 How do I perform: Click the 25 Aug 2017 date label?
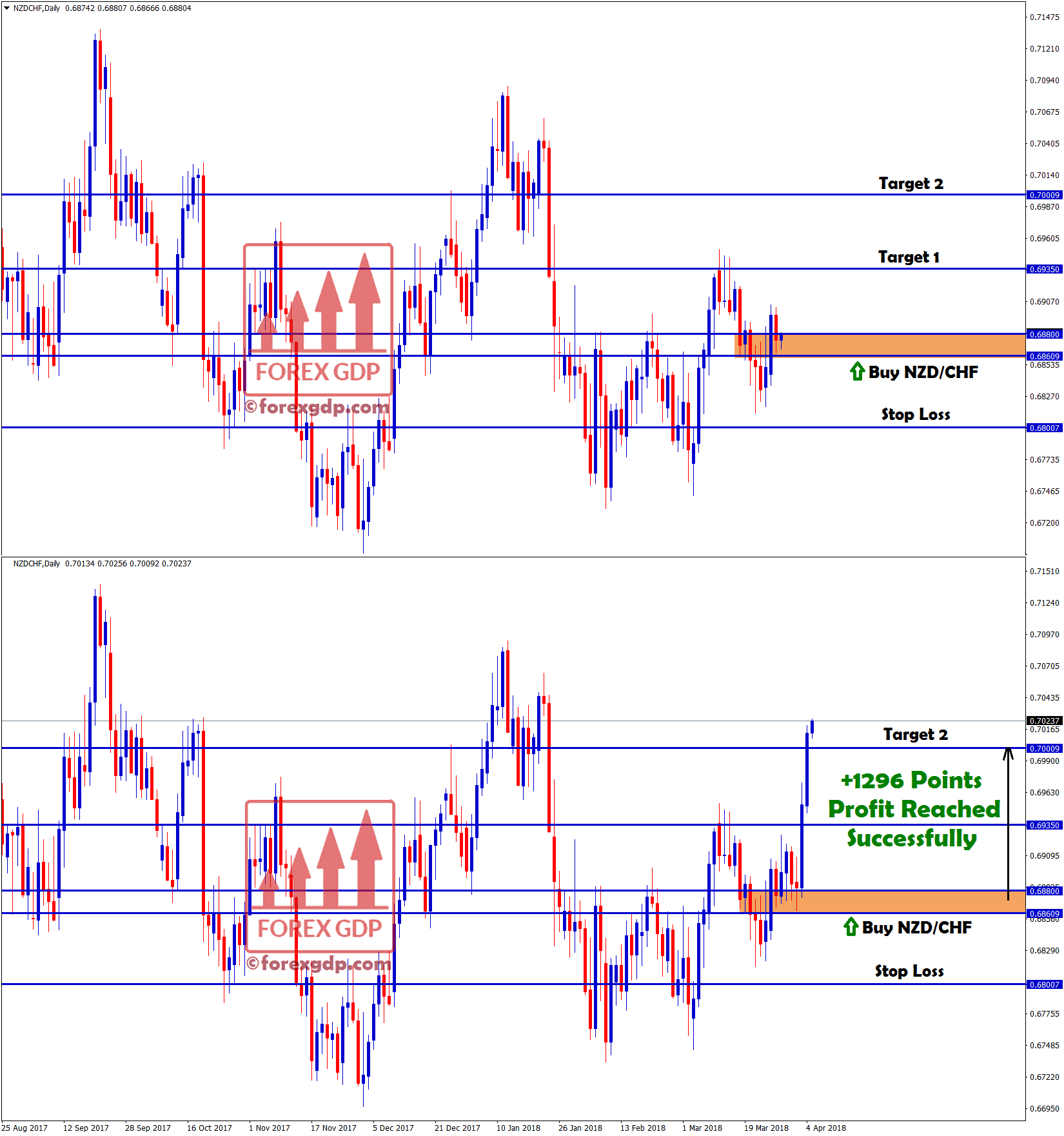(25, 1128)
